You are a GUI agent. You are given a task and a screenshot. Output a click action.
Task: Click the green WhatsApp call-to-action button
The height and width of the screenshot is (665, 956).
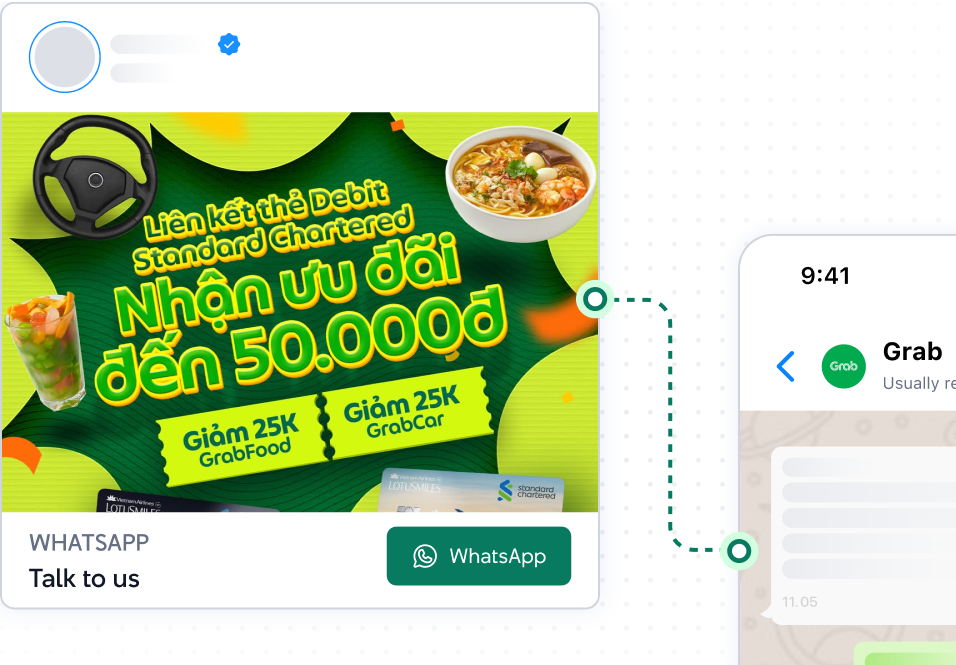tap(479, 556)
